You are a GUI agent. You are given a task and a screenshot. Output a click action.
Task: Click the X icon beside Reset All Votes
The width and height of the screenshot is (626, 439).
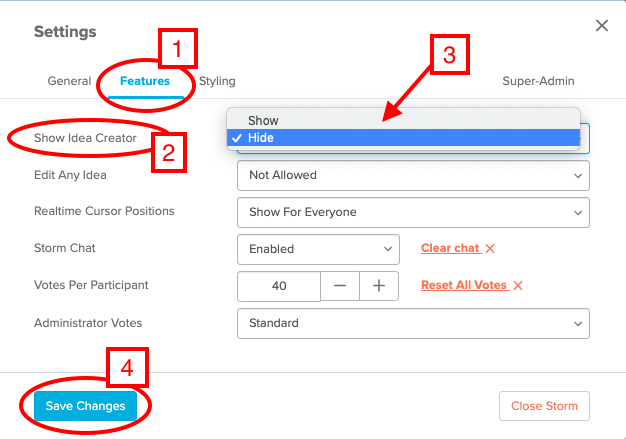(518, 285)
